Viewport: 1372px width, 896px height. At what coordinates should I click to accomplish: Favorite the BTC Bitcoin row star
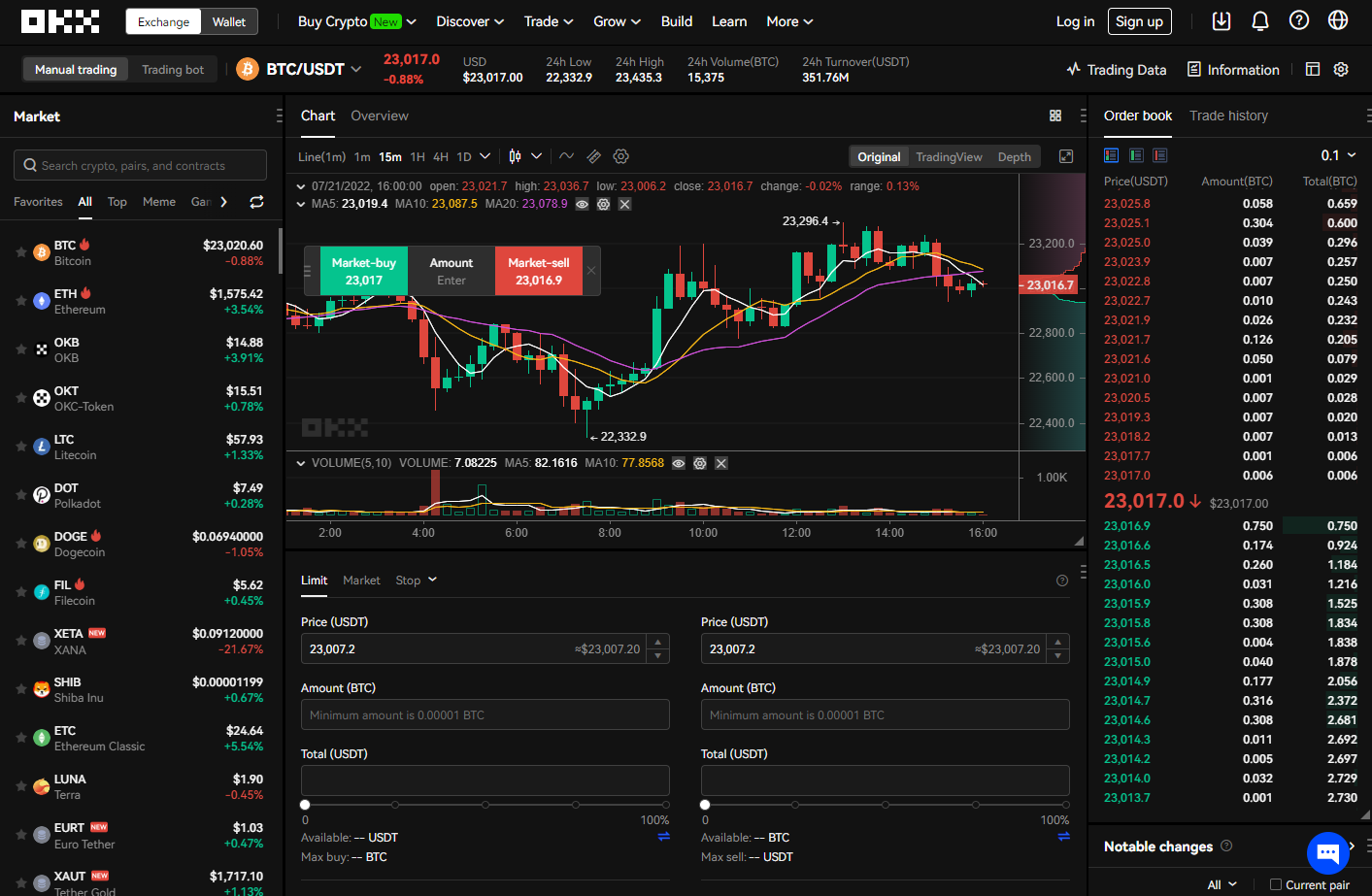tap(21, 252)
